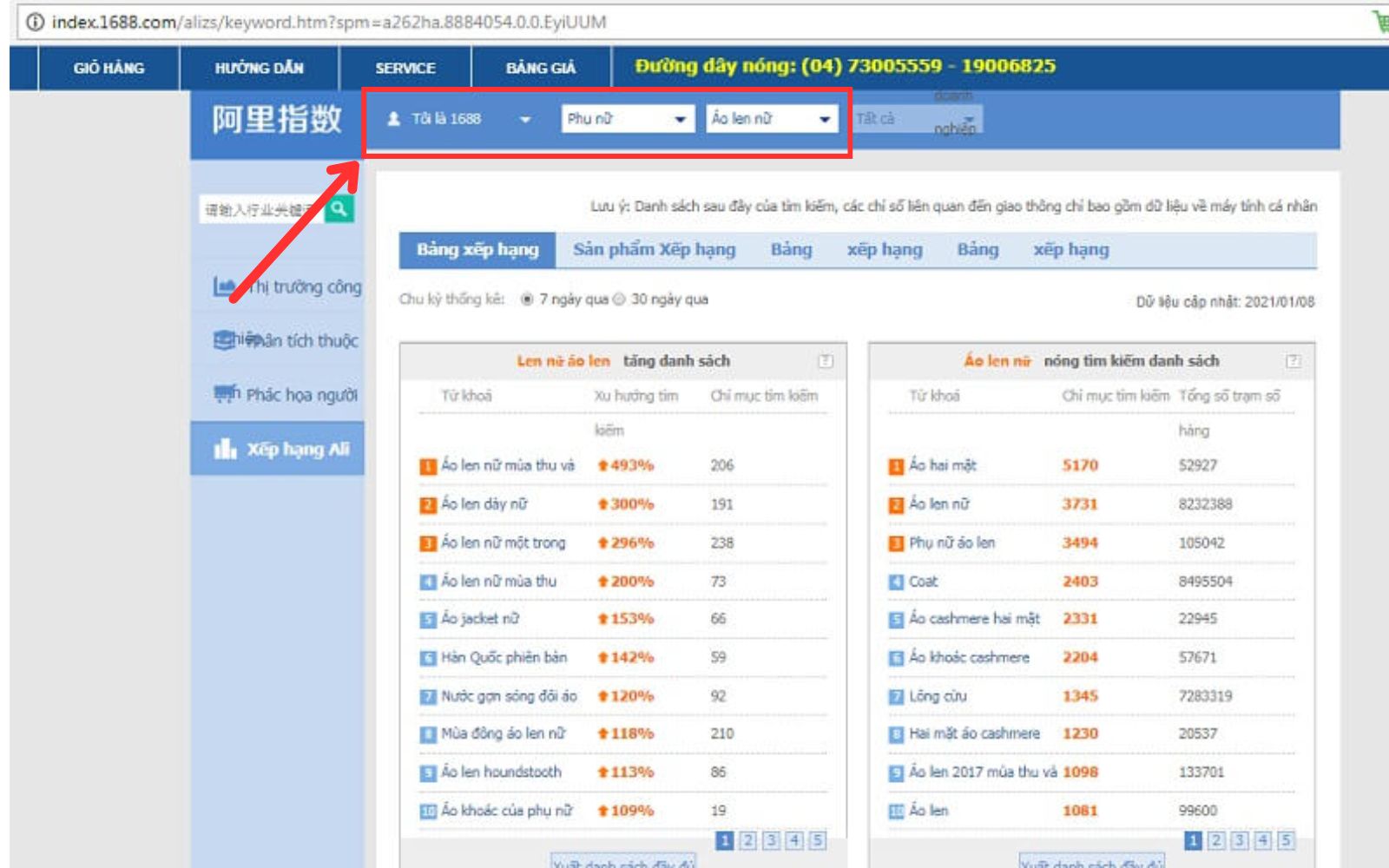Viewport: 1389px width, 868px height.
Task: Click keyword Hàn Quốc phiên bản
Action: (x=504, y=658)
